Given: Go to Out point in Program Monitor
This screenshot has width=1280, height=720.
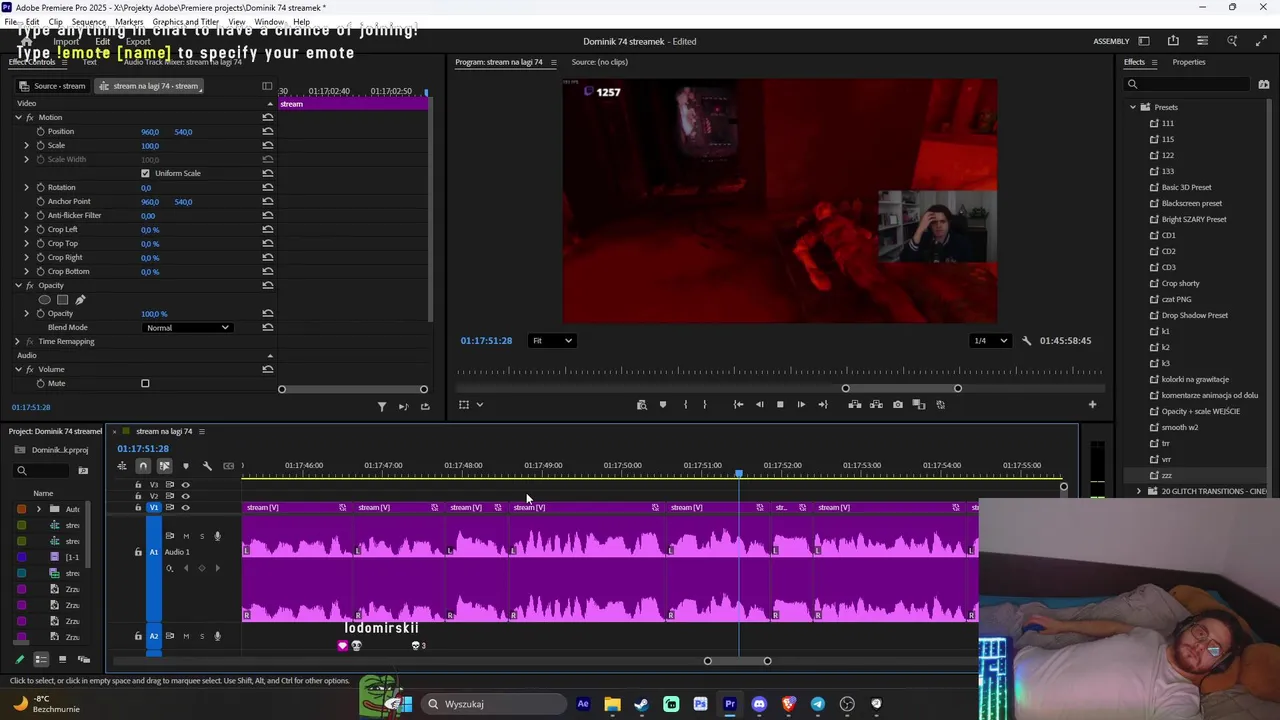Looking at the screenshot, I should 823,405.
